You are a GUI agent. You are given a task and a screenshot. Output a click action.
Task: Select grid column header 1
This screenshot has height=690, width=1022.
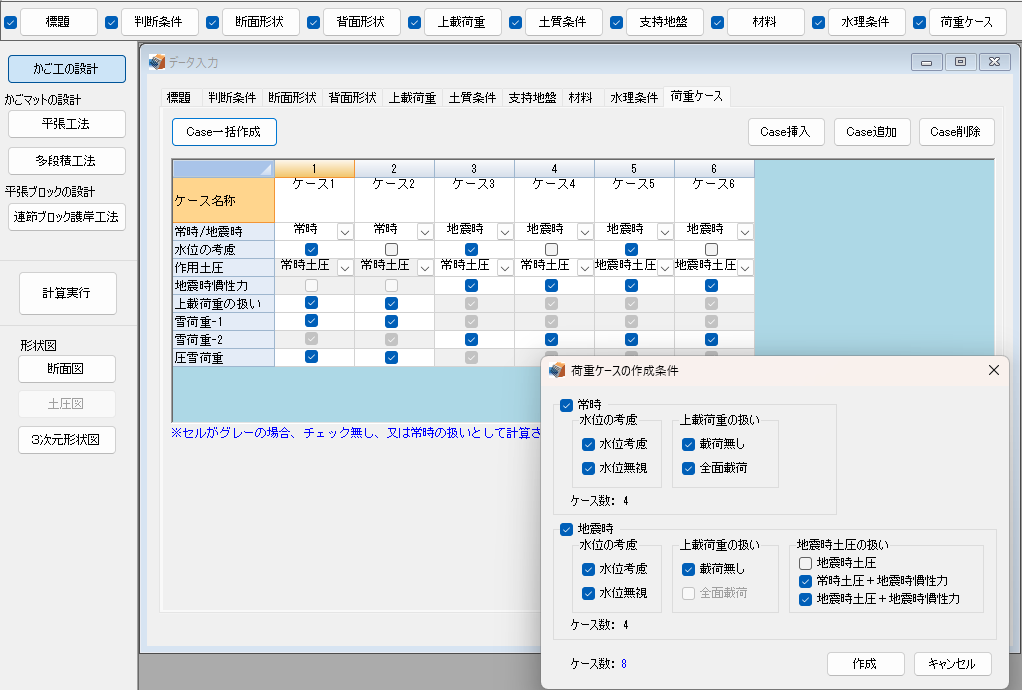(314, 169)
